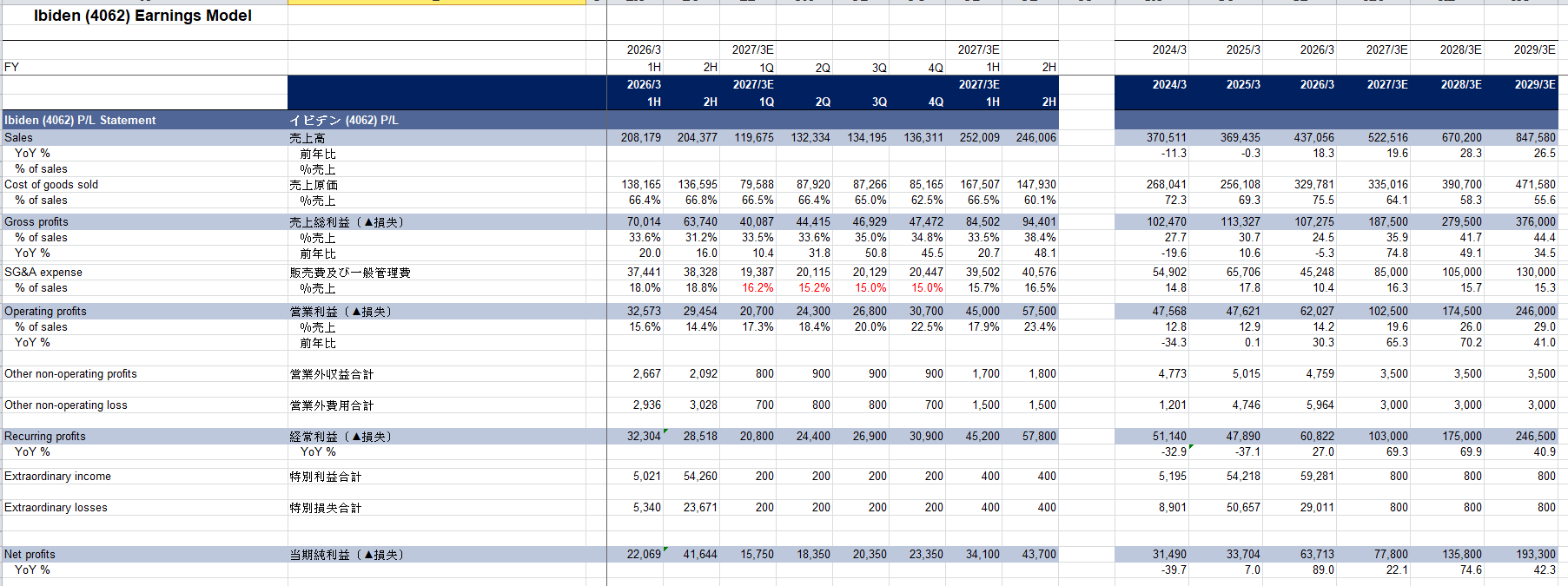Click the red SG&A percentage 16.2%

click(758, 287)
